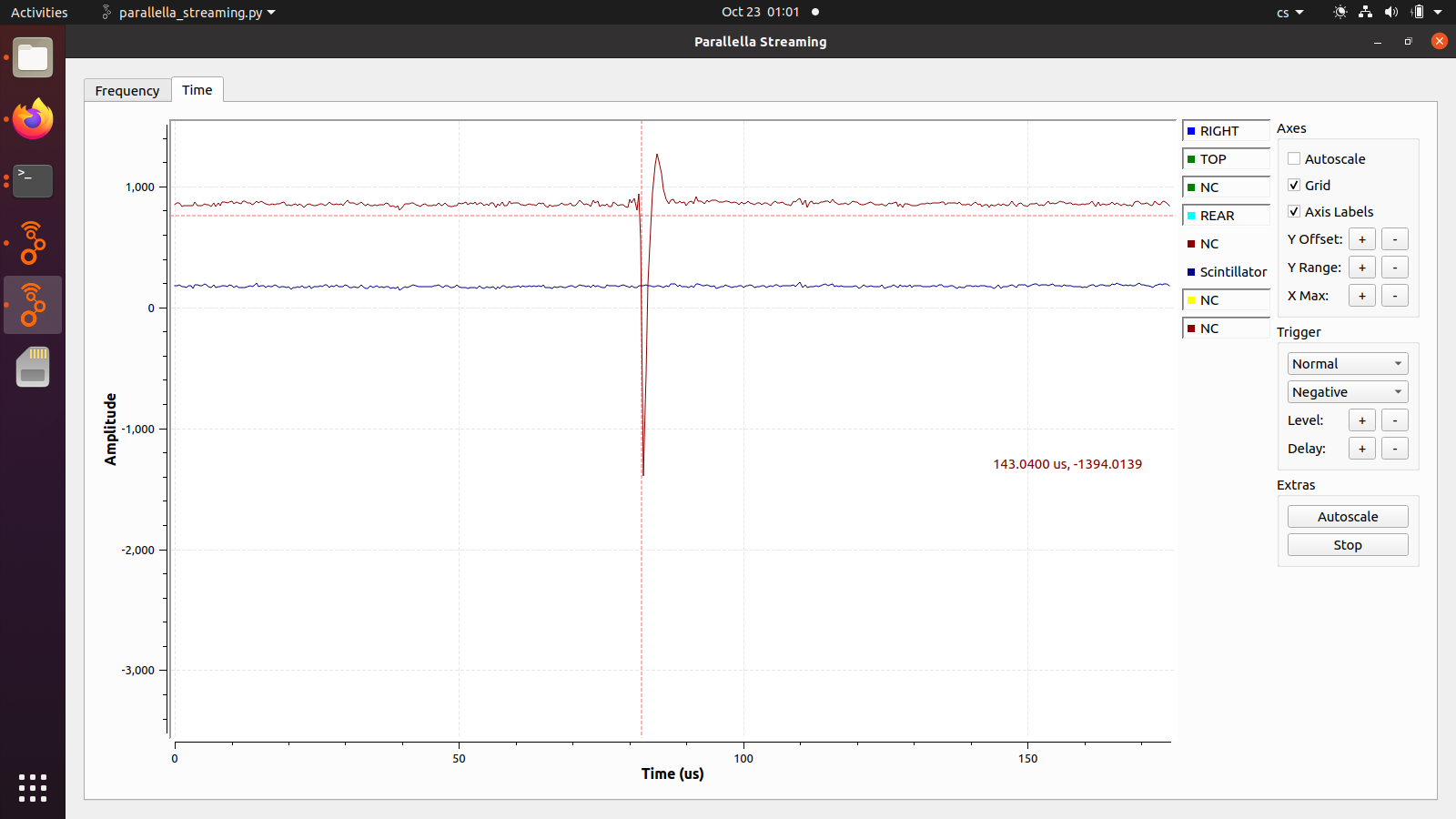1456x819 pixels.
Task: Open the cs keyboard layout menu
Action: 1289,12
